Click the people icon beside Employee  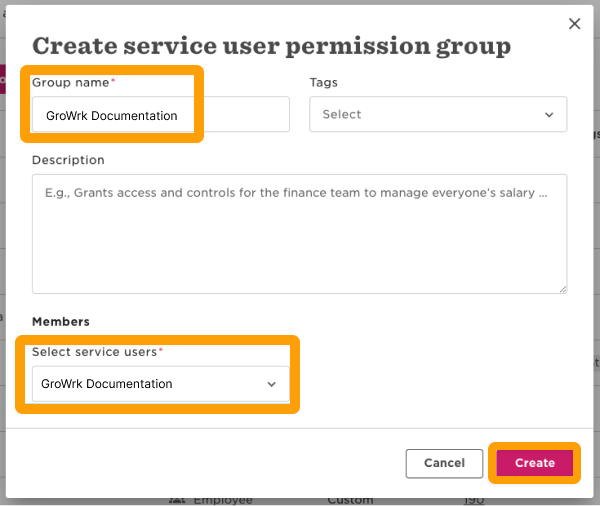tap(177, 499)
